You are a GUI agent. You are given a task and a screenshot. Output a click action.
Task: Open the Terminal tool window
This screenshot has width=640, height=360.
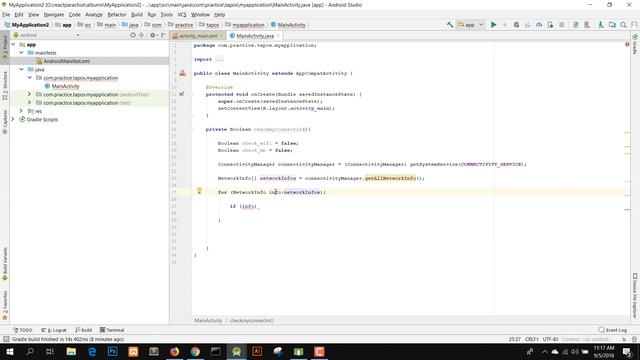[x=112, y=330]
